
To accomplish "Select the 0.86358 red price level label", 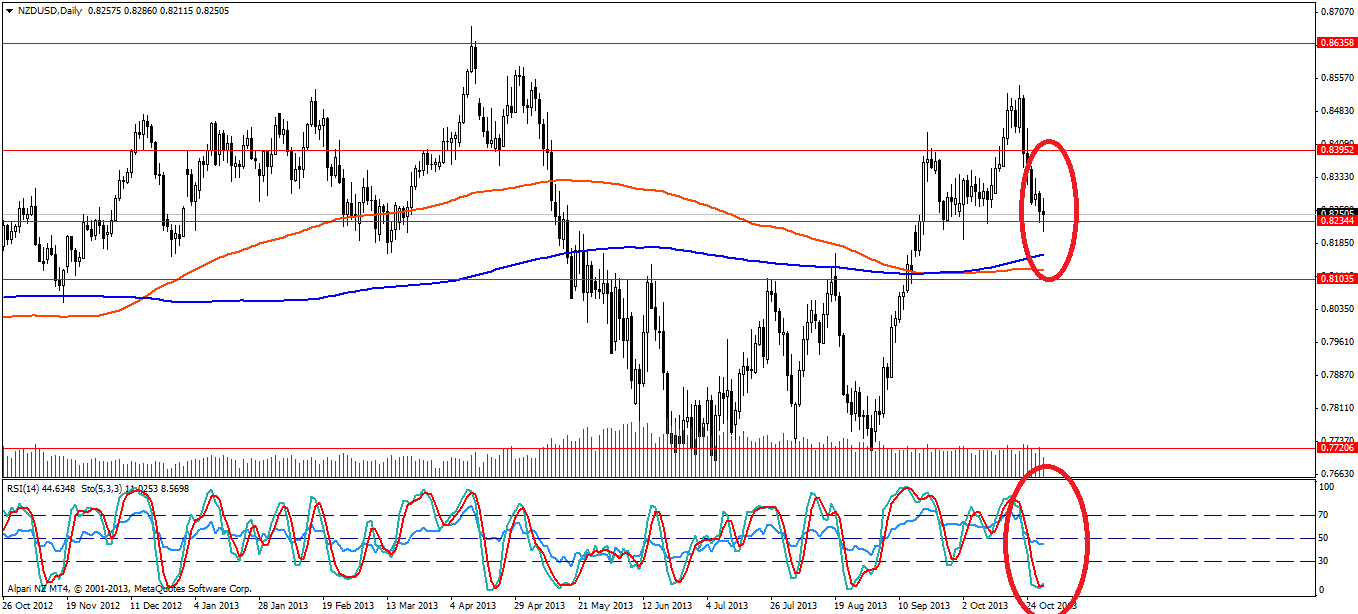I will (x=1338, y=43).
